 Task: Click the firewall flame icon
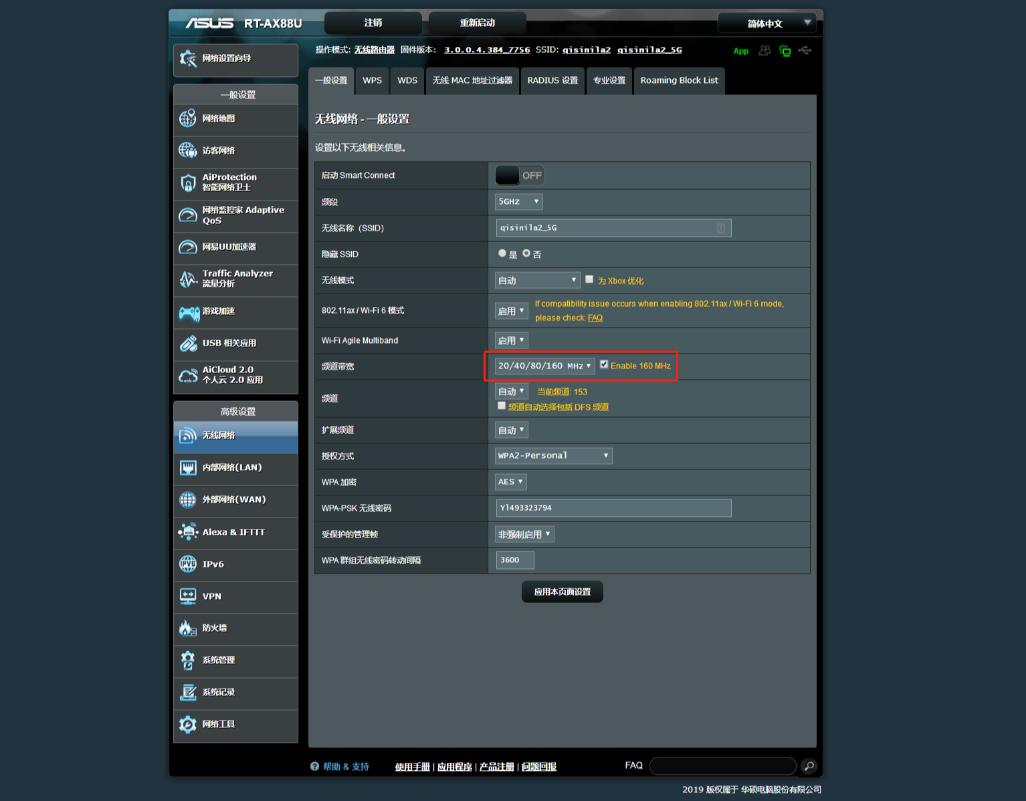tap(187, 628)
